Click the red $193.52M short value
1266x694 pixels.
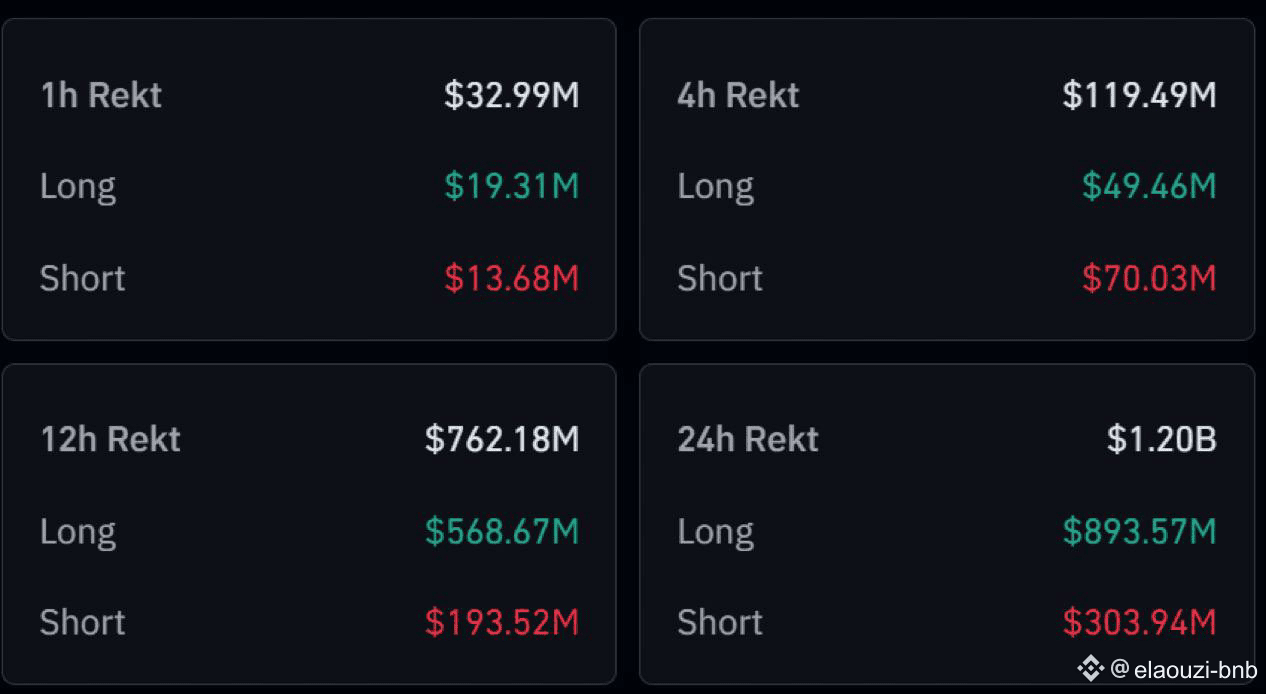tap(502, 622)
